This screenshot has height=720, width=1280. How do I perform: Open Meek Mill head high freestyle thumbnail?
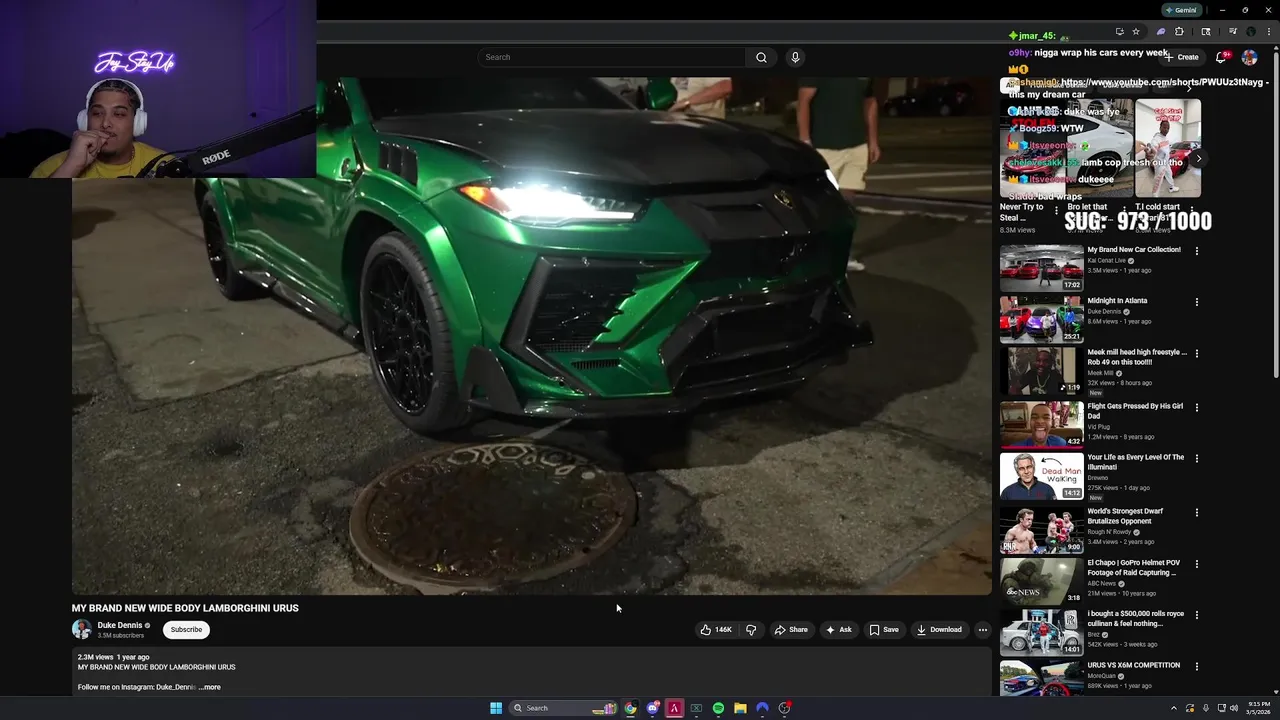pyautogui.click(x=1041, y=370)
